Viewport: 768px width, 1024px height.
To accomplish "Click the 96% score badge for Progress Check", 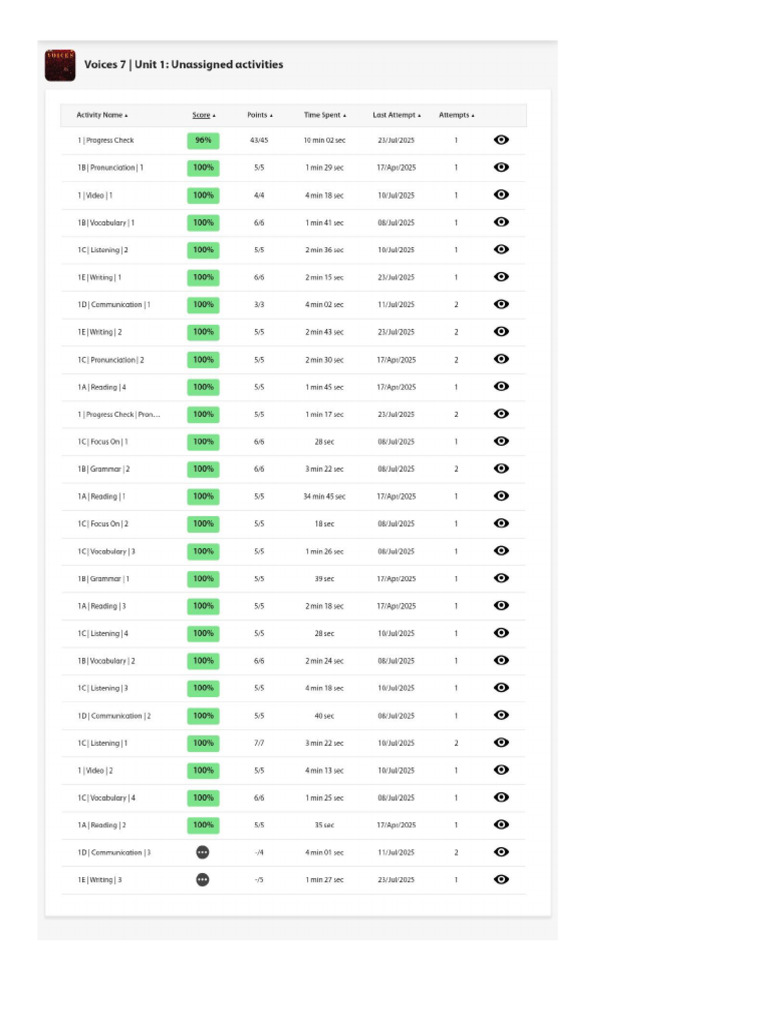I will point(203,140).
